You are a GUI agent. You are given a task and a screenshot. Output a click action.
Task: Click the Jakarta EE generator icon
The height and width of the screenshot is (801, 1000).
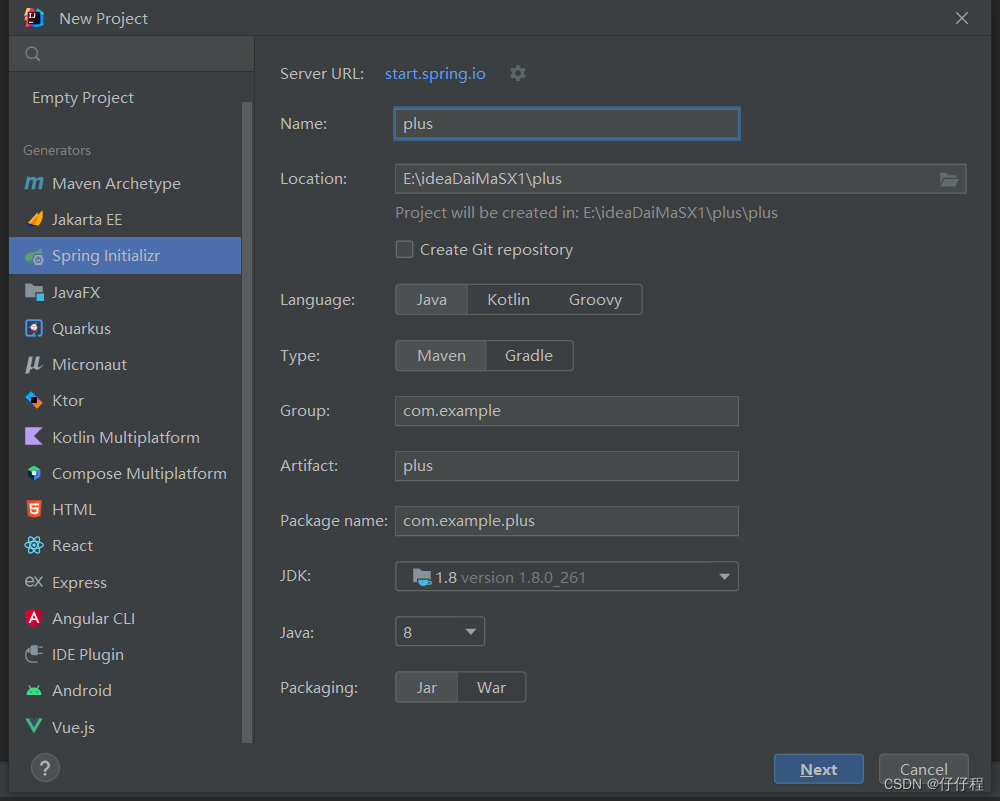[35, 219]
